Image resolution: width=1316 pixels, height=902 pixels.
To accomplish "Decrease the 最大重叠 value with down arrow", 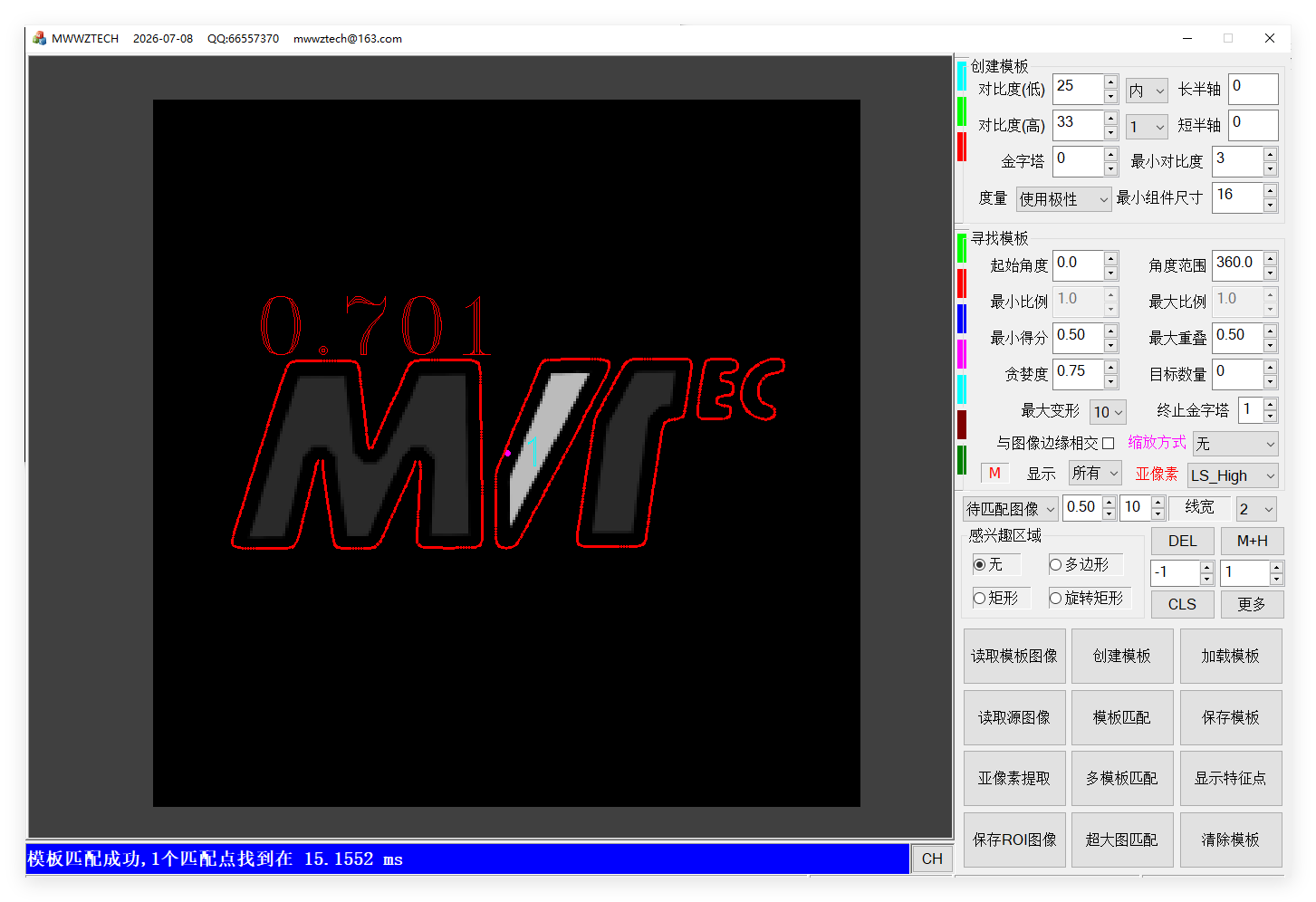I will (x=1270, y=345).
